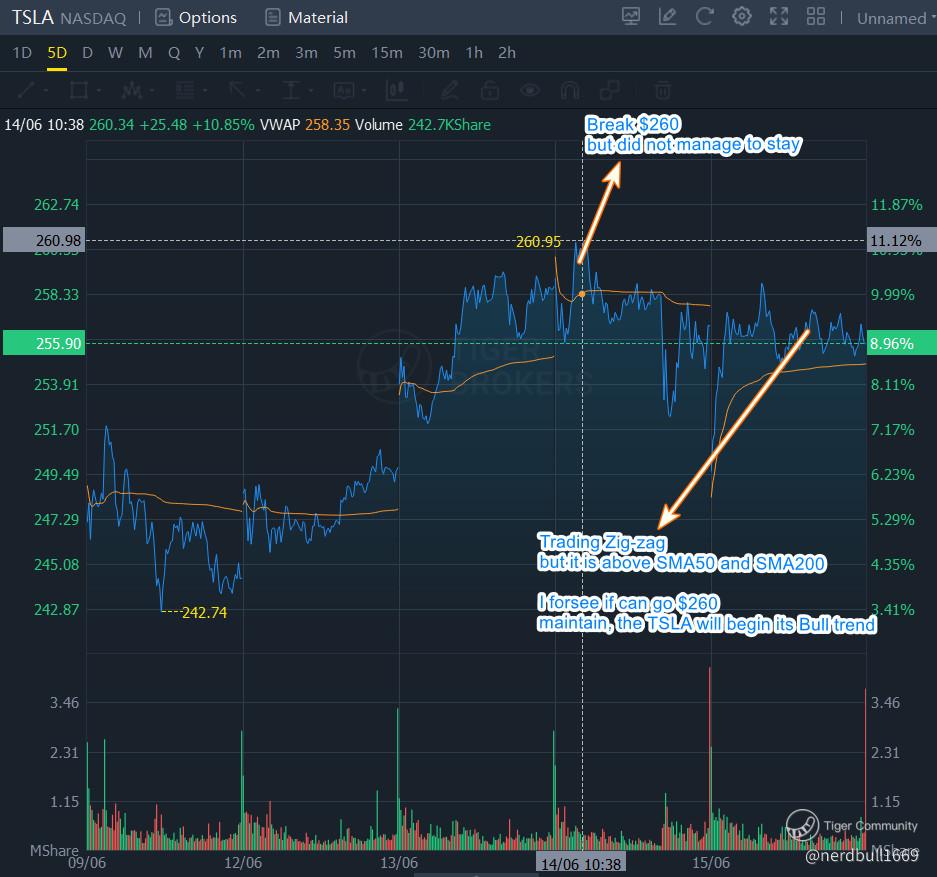Click the 15/06 date axis label
Viewport: 937px width, 877px height.
pyautogui.click(x=711, y=863)
